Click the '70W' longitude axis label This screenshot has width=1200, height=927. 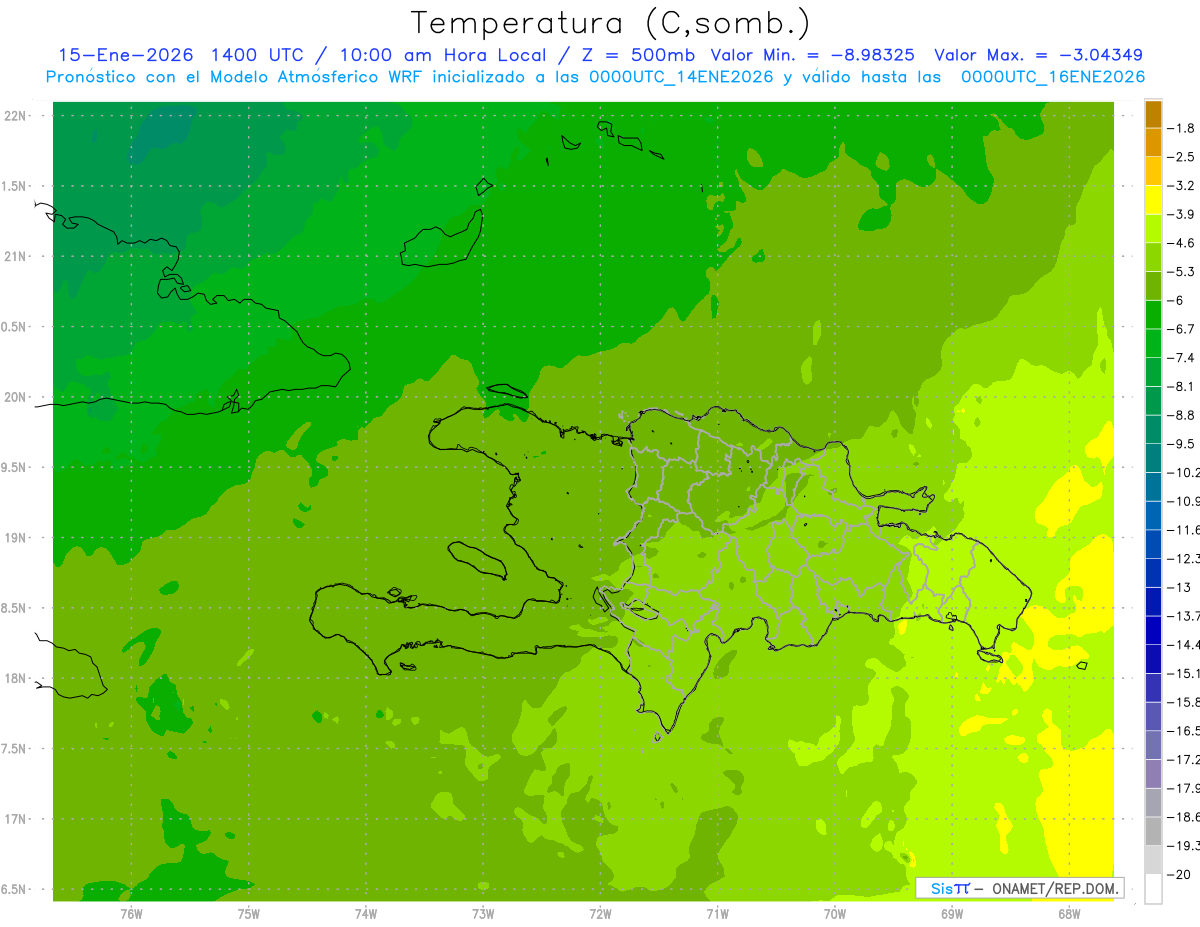835,913
